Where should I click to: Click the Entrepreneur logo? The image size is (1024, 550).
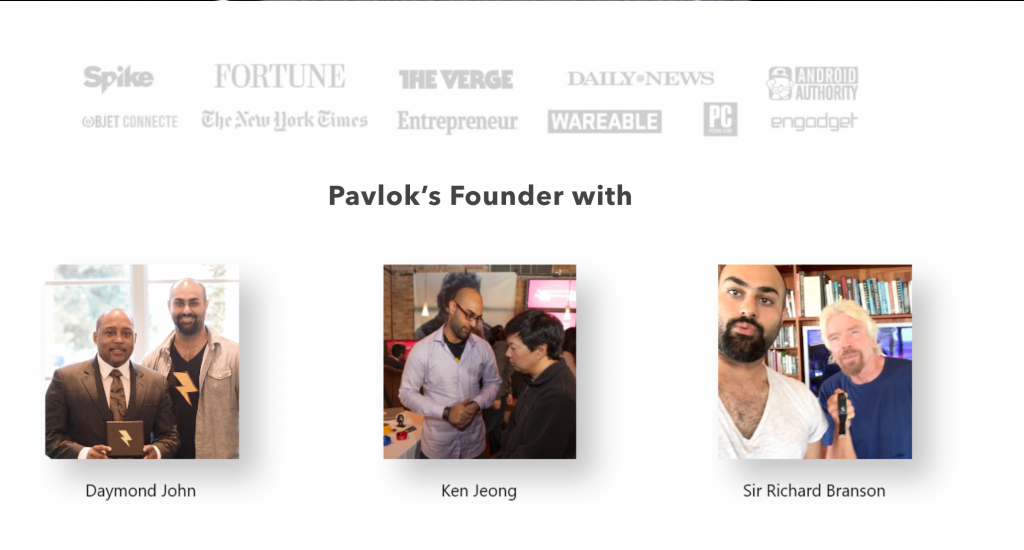click(x=457, y=121)
